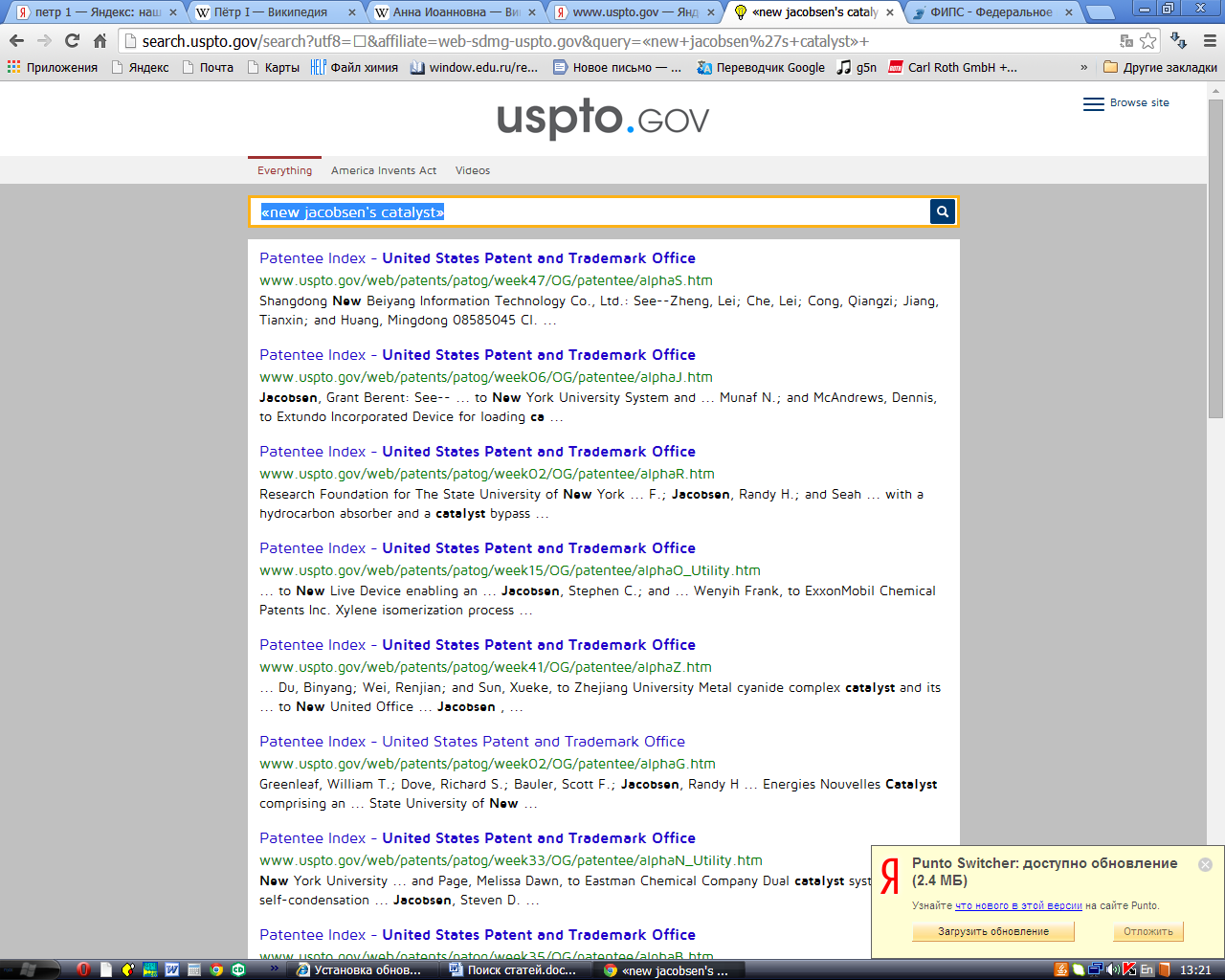Switch to the www.uspto.gov Яндекс tab

pos(633,12)
